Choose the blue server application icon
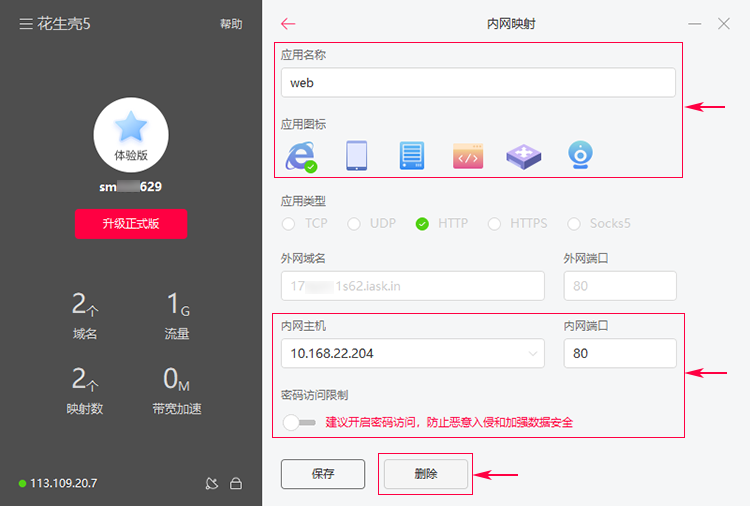Image resolution: width=750 pixels, height=506 pixels. pos(412,155)
